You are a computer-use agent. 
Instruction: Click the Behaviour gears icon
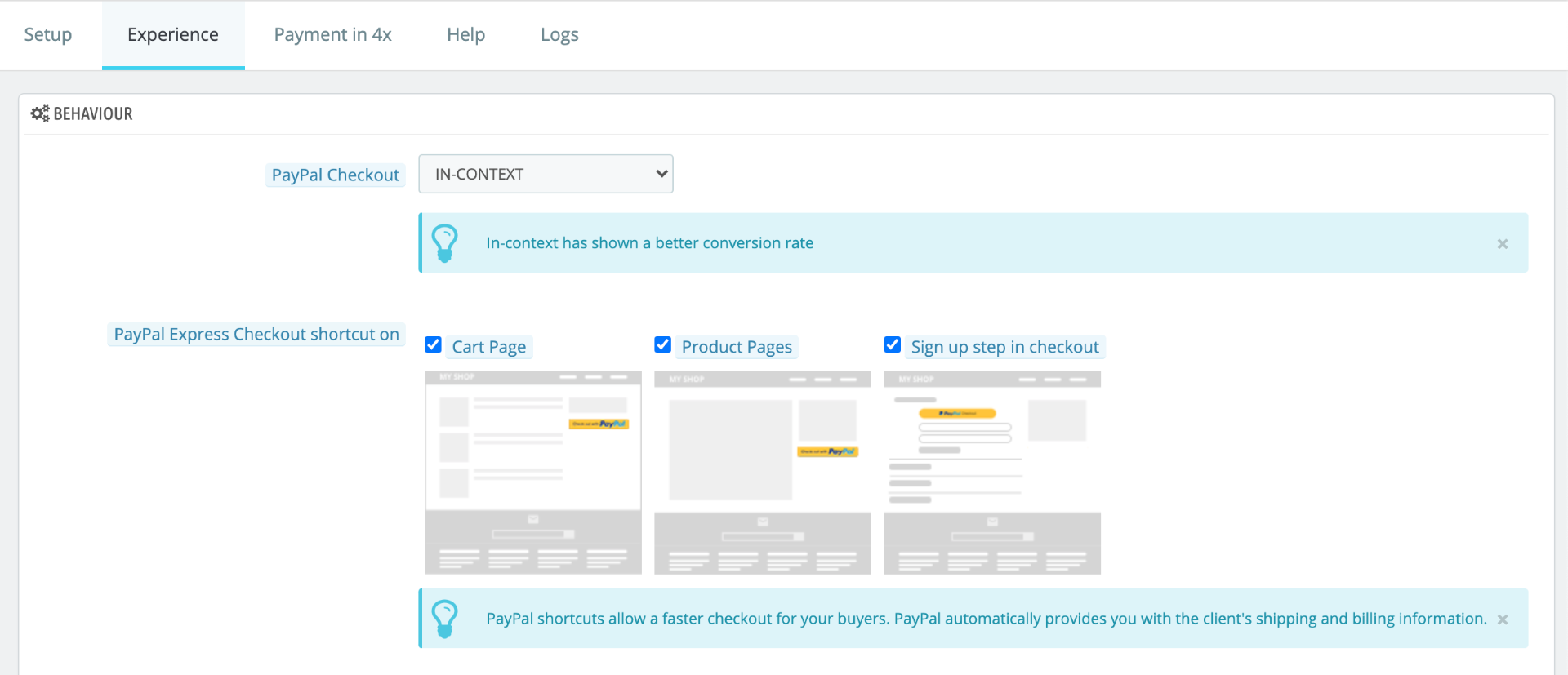[x=40, y=113]
